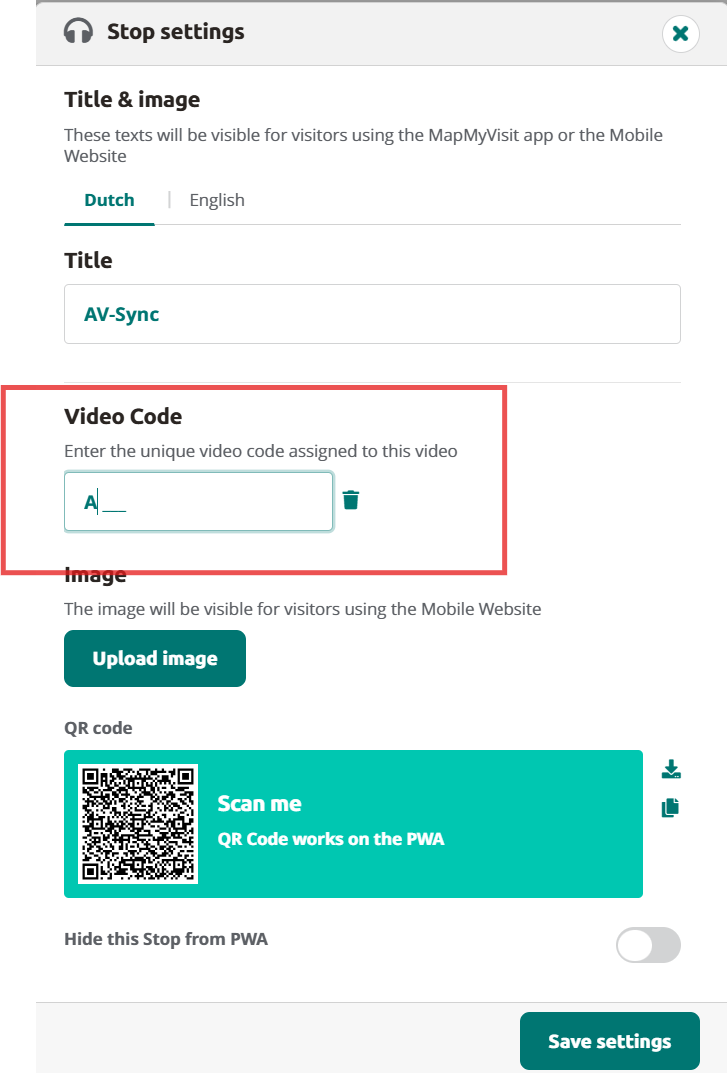Click into the Video Code input field
Image resolution: width=727 pixels, height=1073 pixels.
coord(199,502)
